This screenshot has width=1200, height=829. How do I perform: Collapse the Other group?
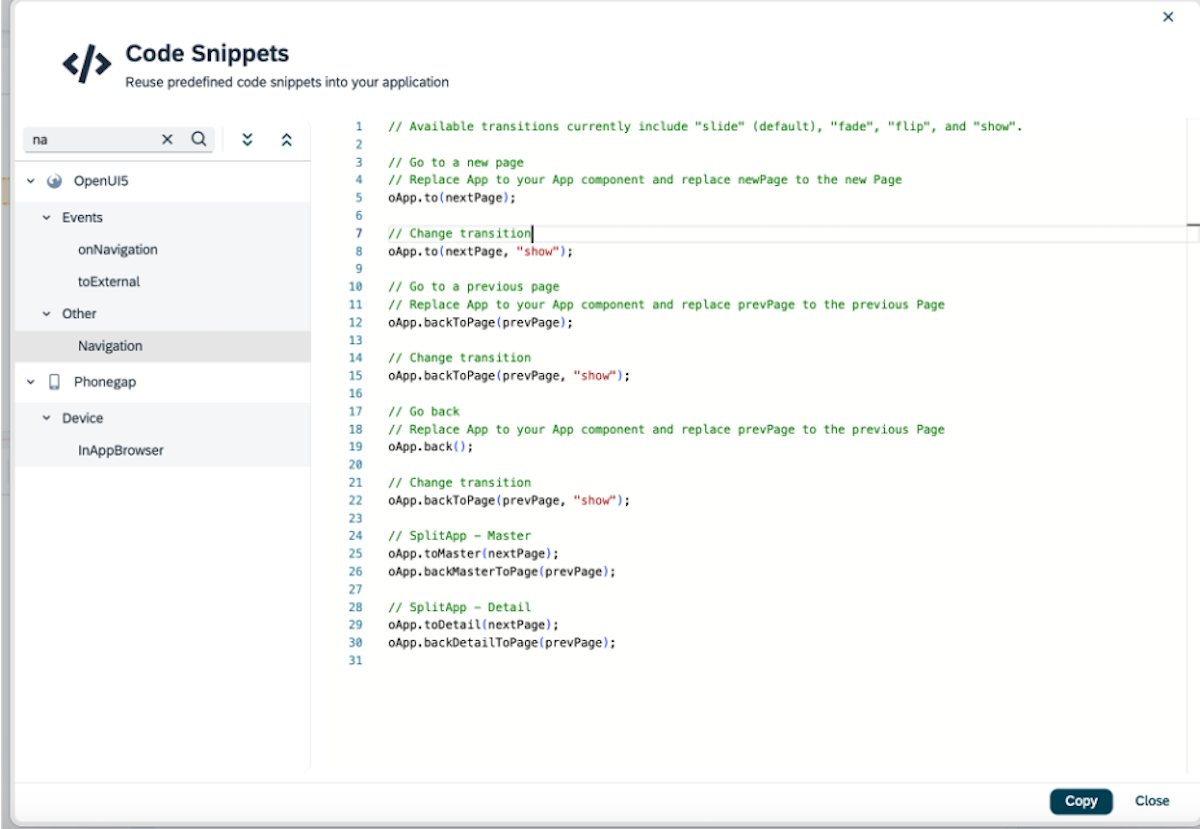(47, 314)
